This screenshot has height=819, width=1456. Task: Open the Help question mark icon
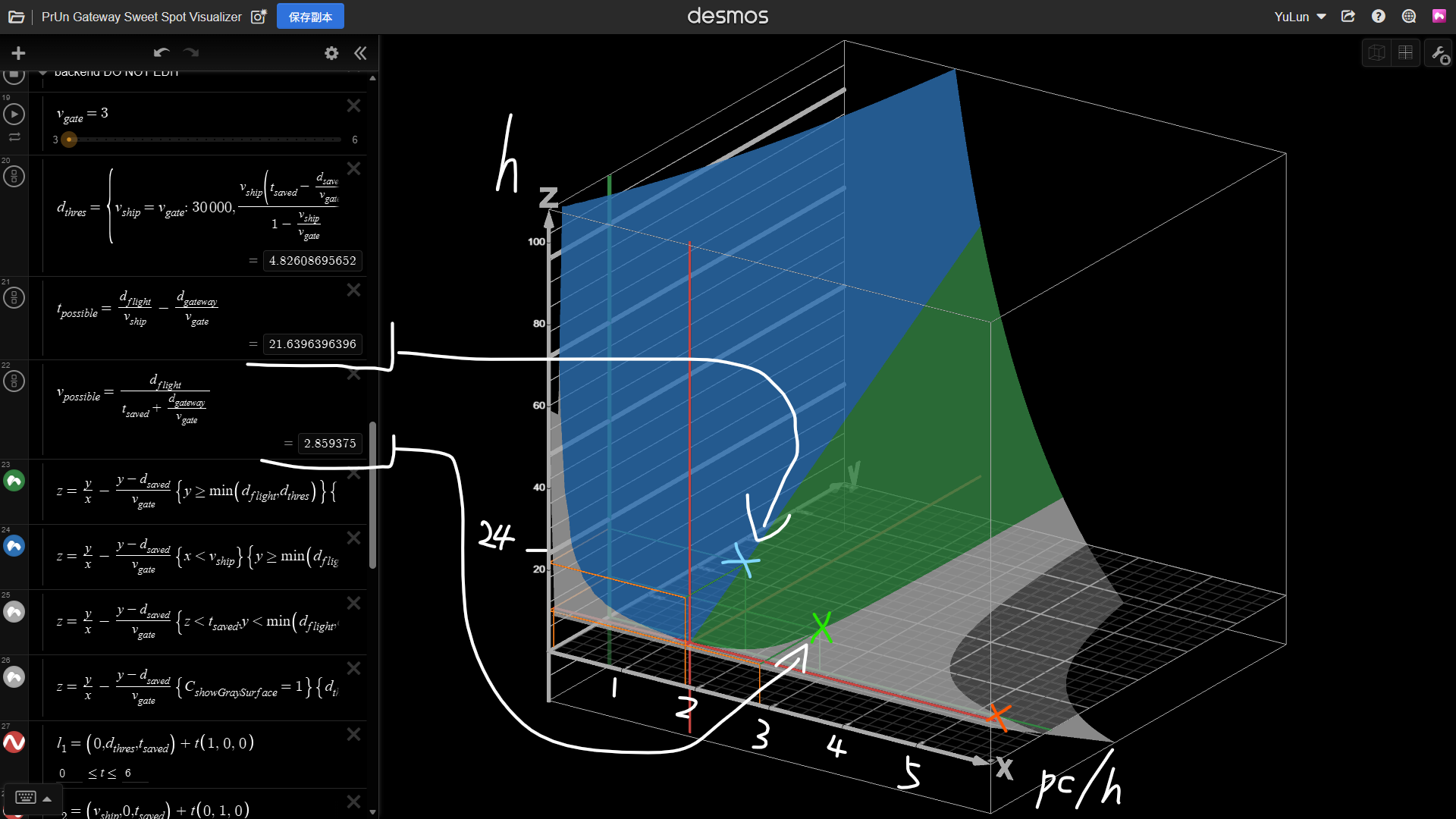point(1378,17)
